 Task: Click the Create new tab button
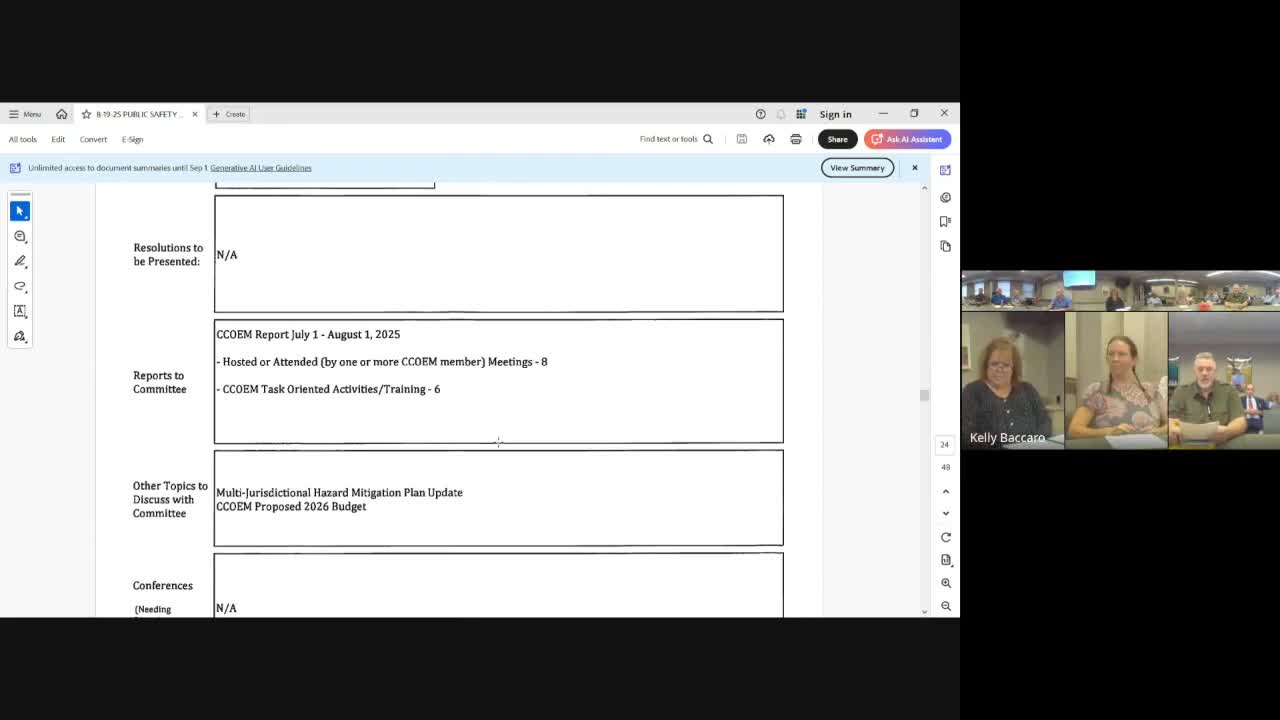click(229, 114)
